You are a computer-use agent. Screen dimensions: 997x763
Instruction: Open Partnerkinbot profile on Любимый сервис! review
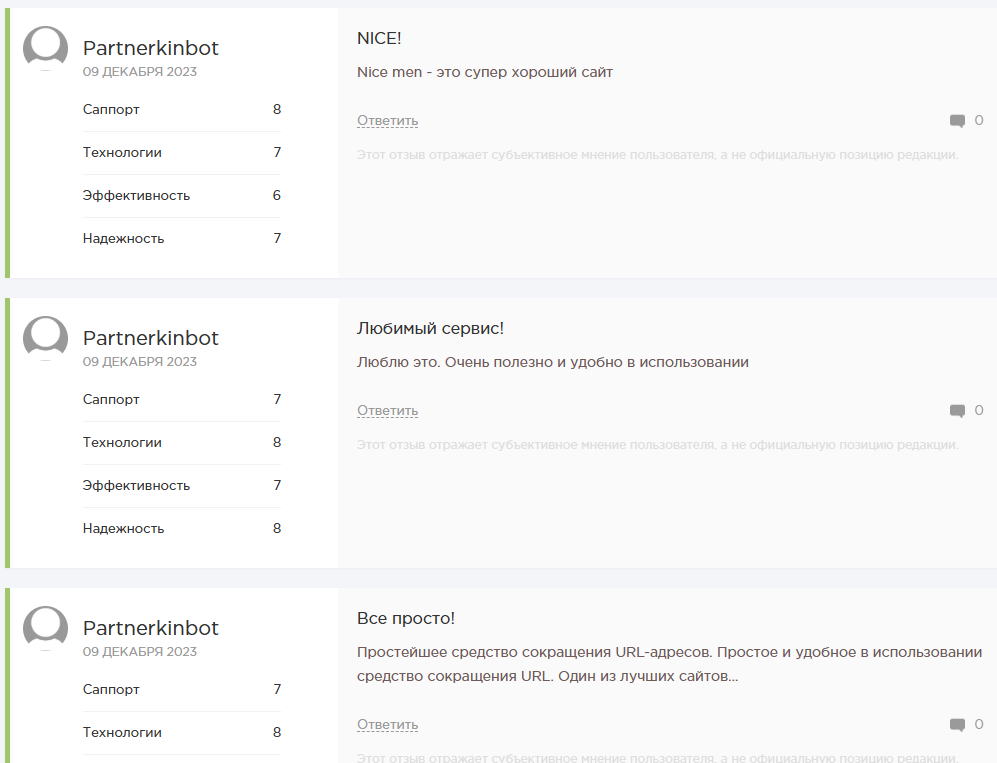point(151,338)
